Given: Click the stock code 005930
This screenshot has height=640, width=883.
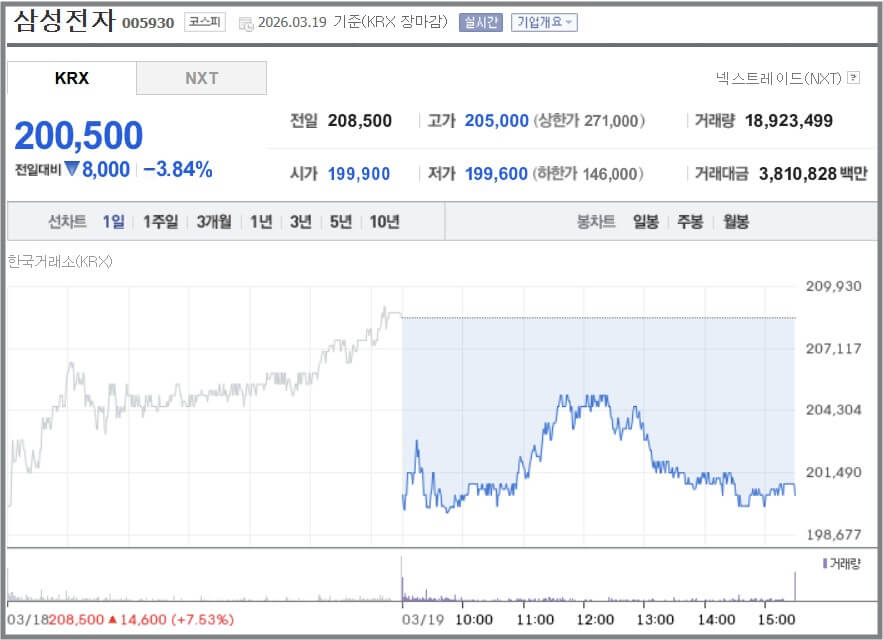Looking at the screenshot, I should click(148, 23).
